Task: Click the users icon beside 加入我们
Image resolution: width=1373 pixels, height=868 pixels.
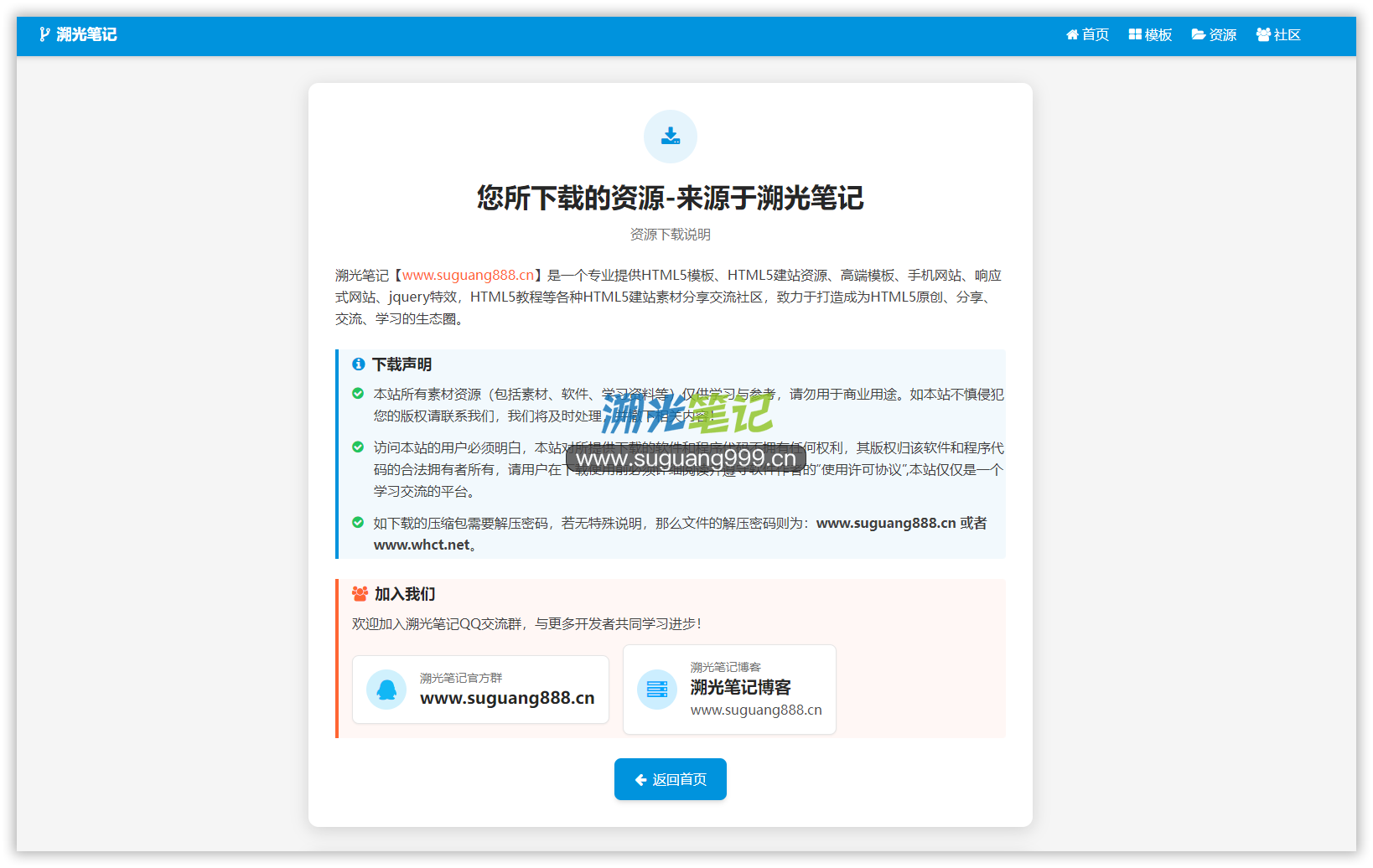Action: click(360, 594)
